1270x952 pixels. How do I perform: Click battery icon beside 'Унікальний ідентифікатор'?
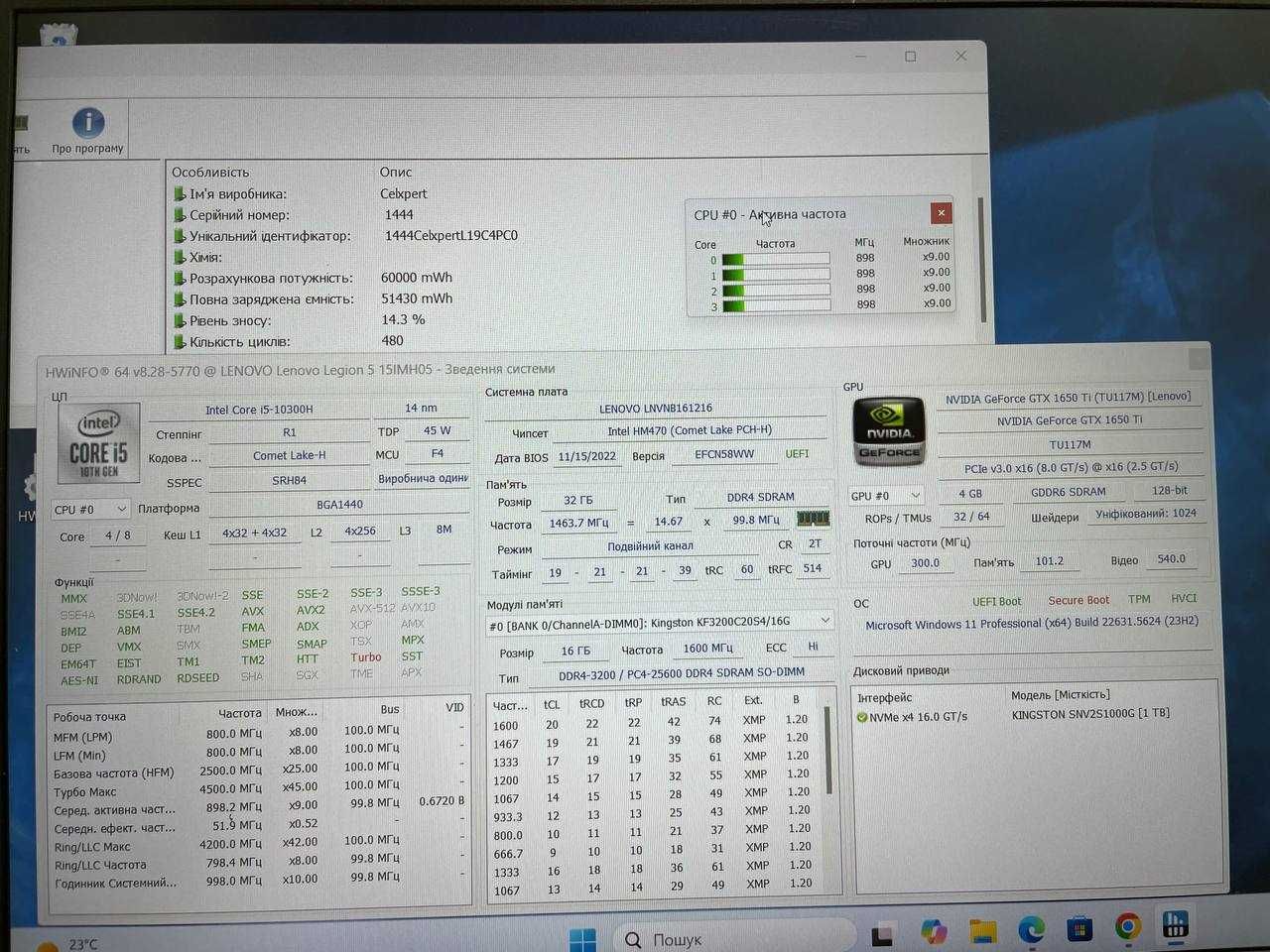tap(180, 236)
